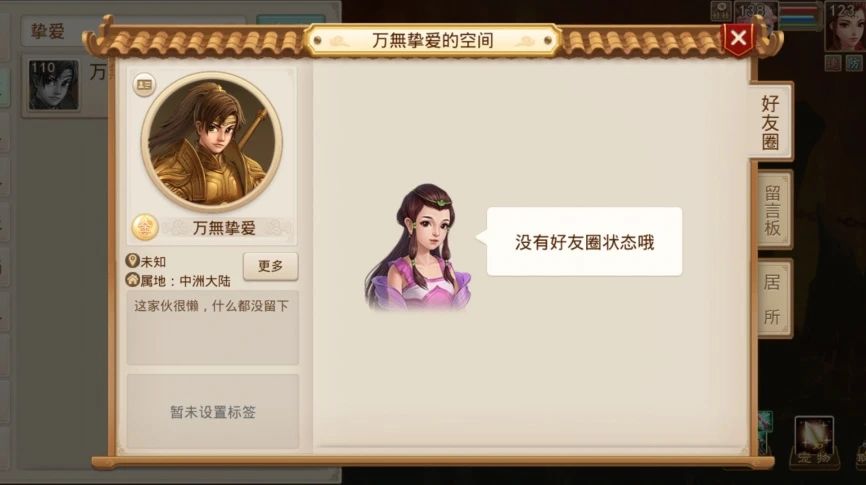Click the level 110 friend avatar
866x485 pixels.
coord(54,85)
